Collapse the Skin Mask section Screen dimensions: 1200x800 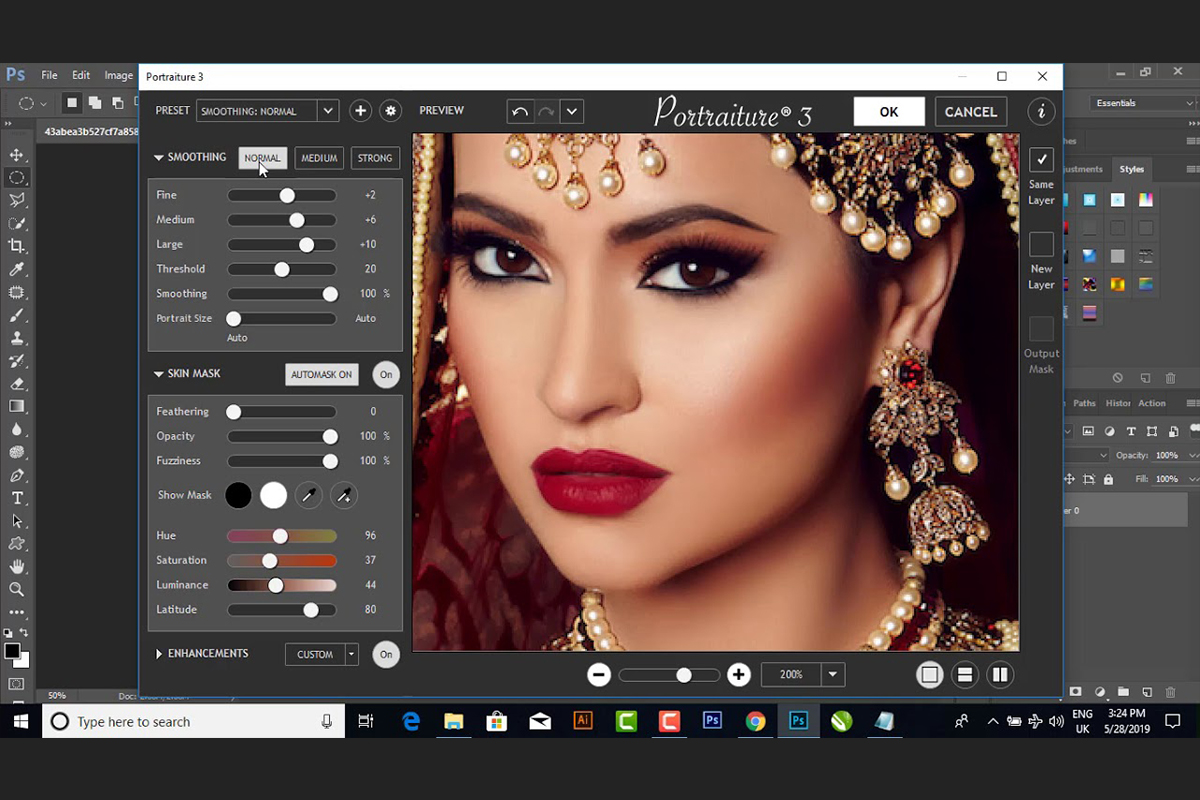tap(159, 374)
